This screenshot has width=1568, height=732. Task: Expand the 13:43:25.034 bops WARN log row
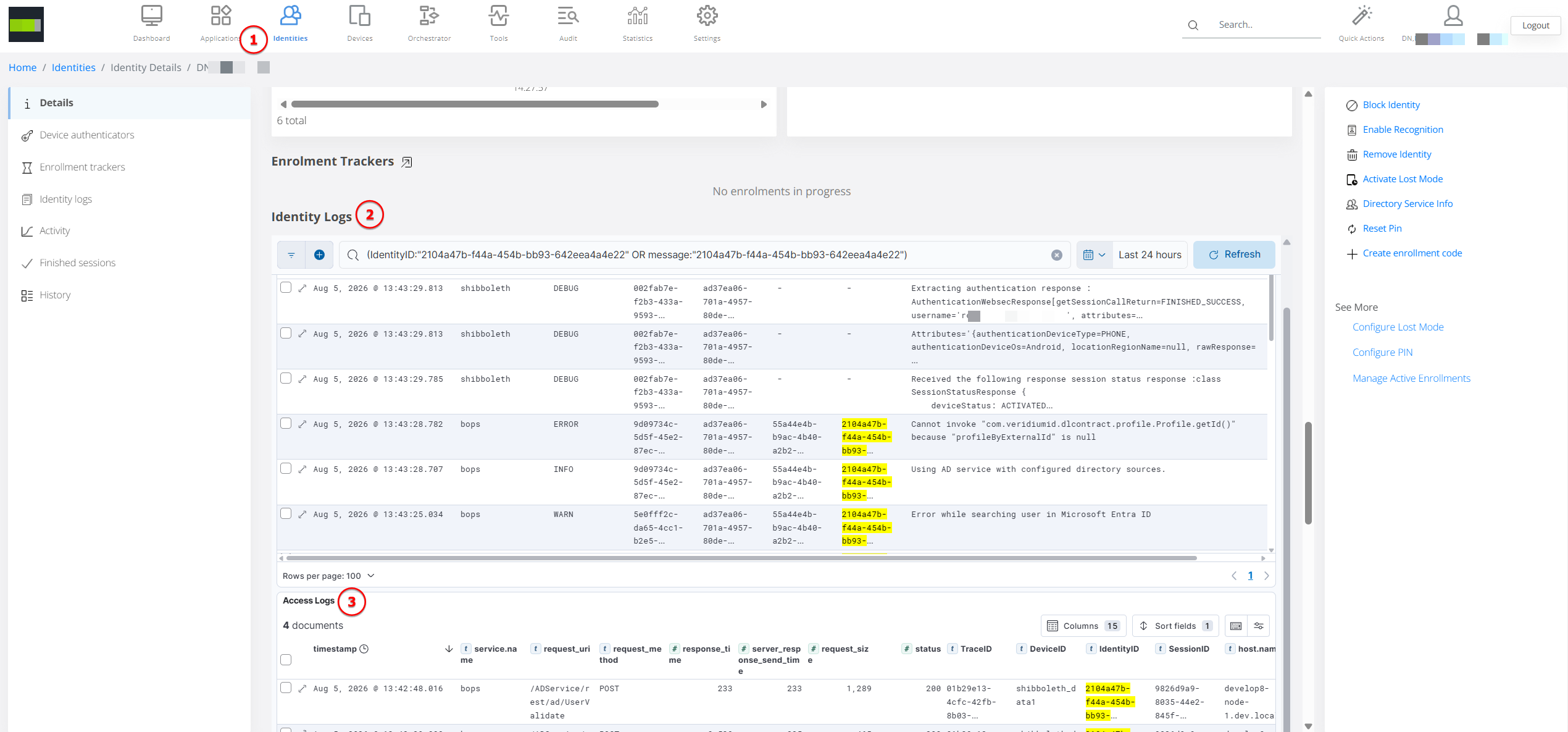pos(302,515)
